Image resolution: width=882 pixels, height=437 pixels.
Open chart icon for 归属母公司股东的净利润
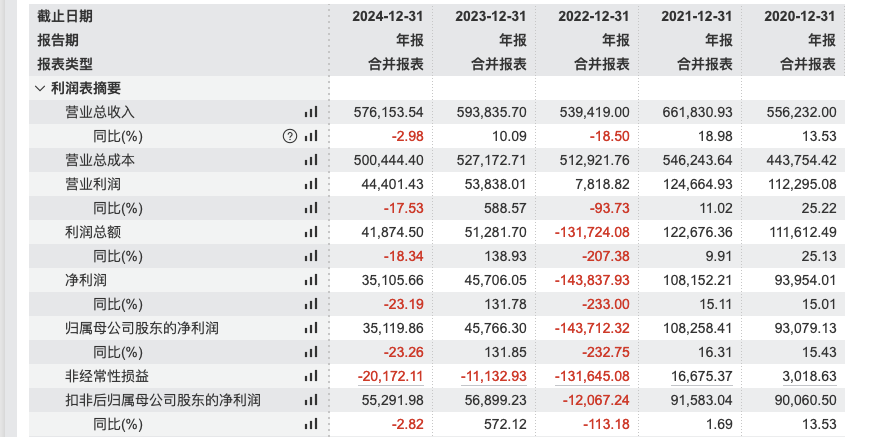pyautogui.click(x=311, y=328)
